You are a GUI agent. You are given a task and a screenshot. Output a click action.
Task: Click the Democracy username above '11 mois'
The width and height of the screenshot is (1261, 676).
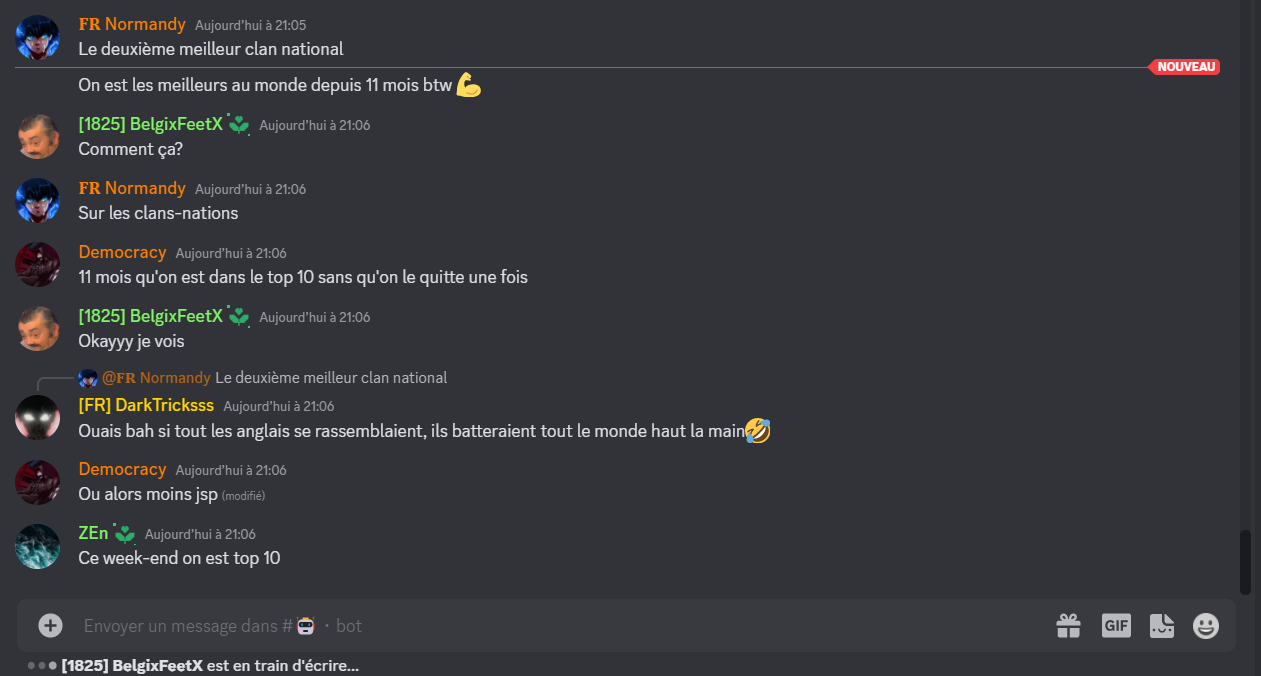coord(122,252)
